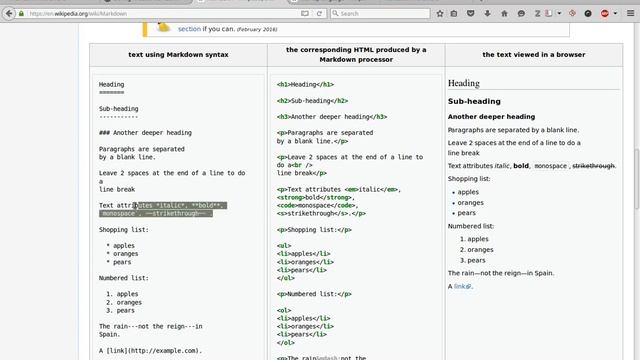This screenshot has width=640, height=360.
Task: Click the '<ol>' opening tag line
Action: (x=284, y=310)
